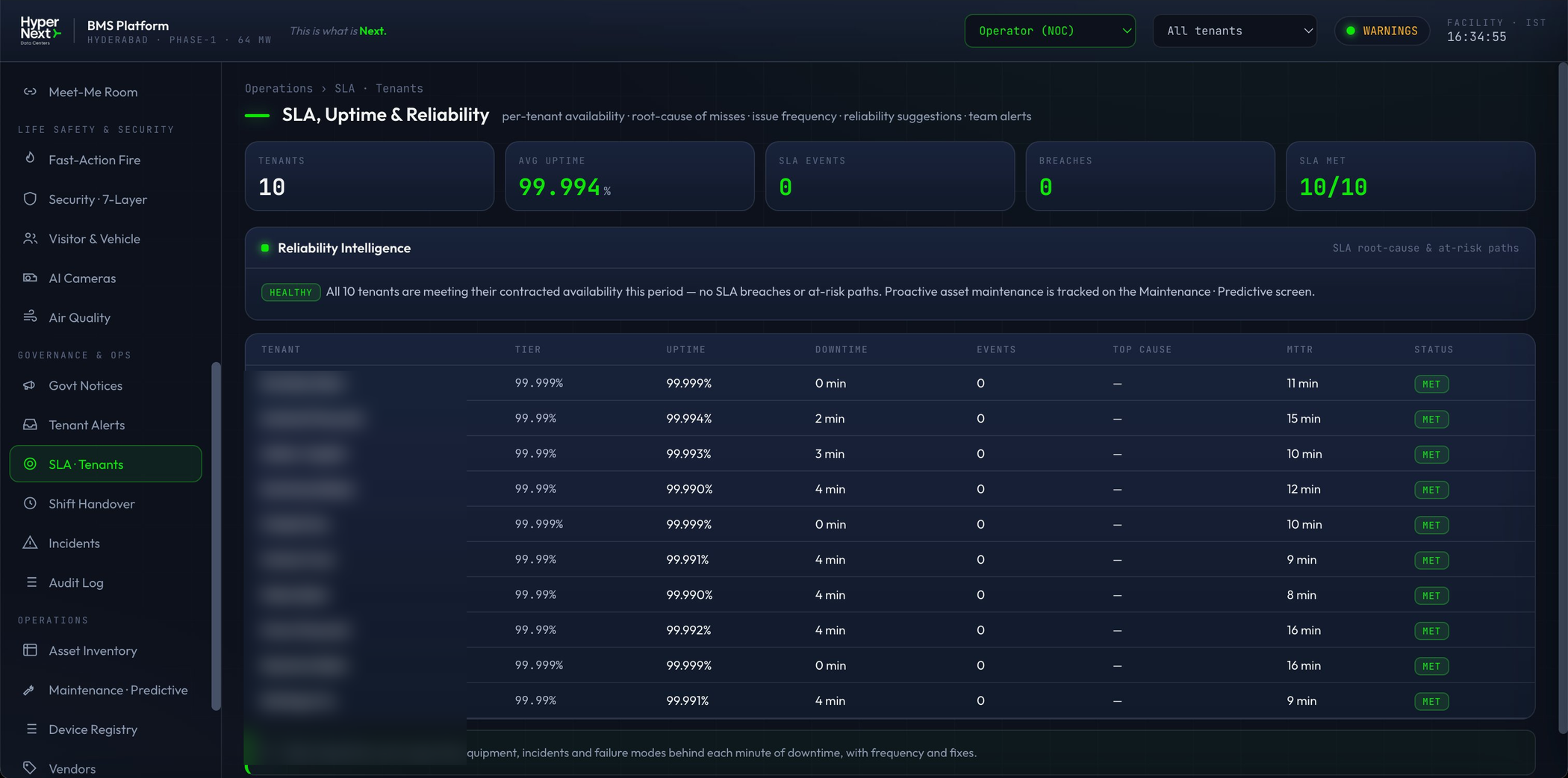1568x778 pixels.
Task: Click the Device Registry list icon
Action: [31, 729]
